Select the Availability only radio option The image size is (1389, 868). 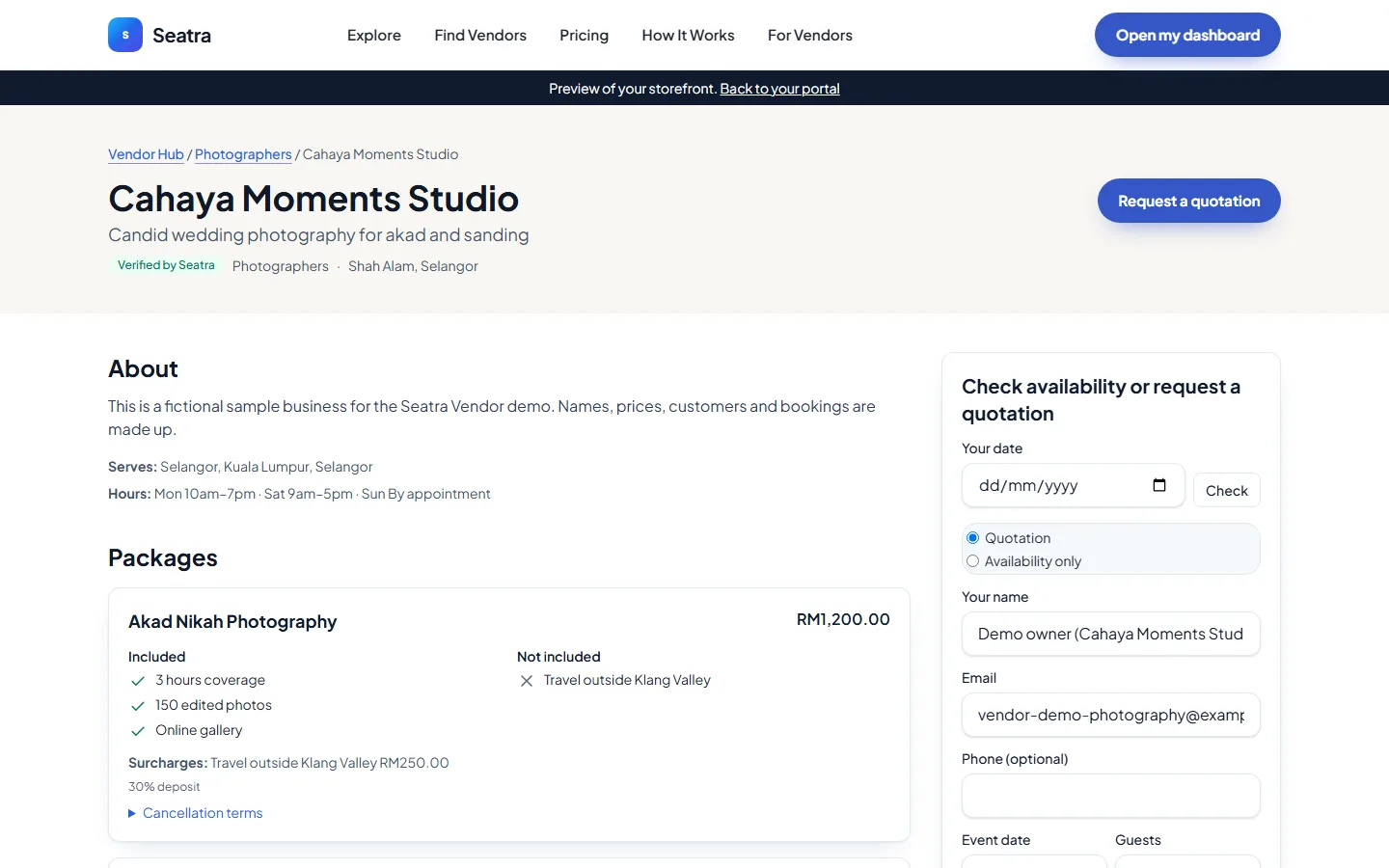point(972,561)
